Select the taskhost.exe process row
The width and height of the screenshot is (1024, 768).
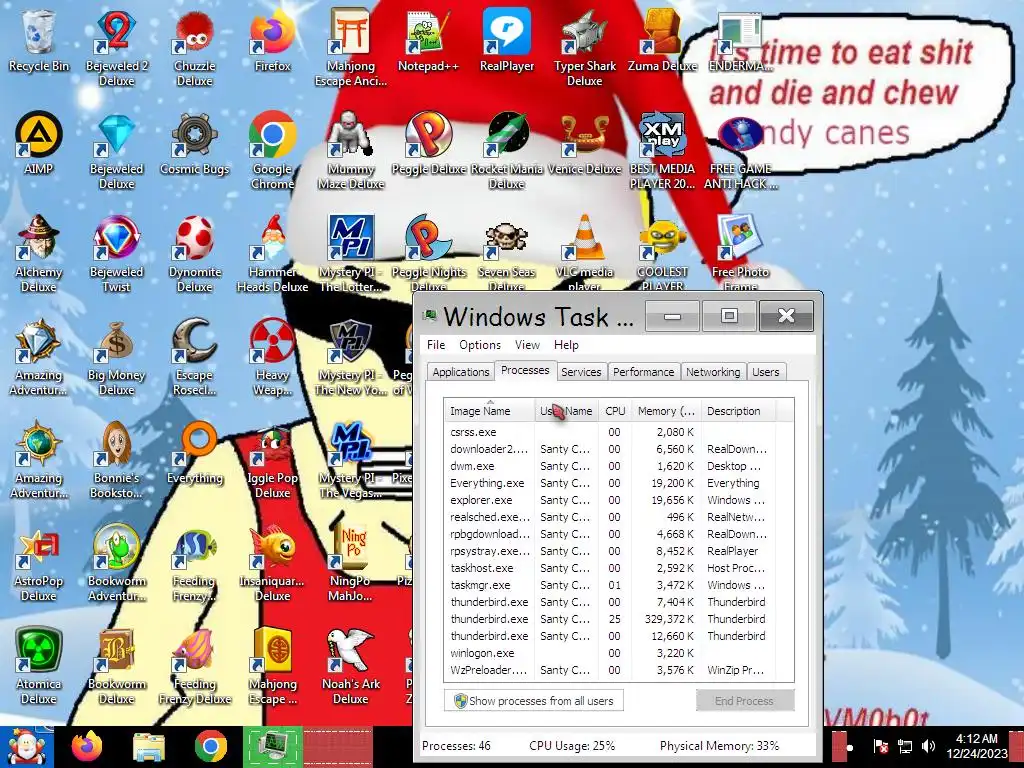(618, 568)
